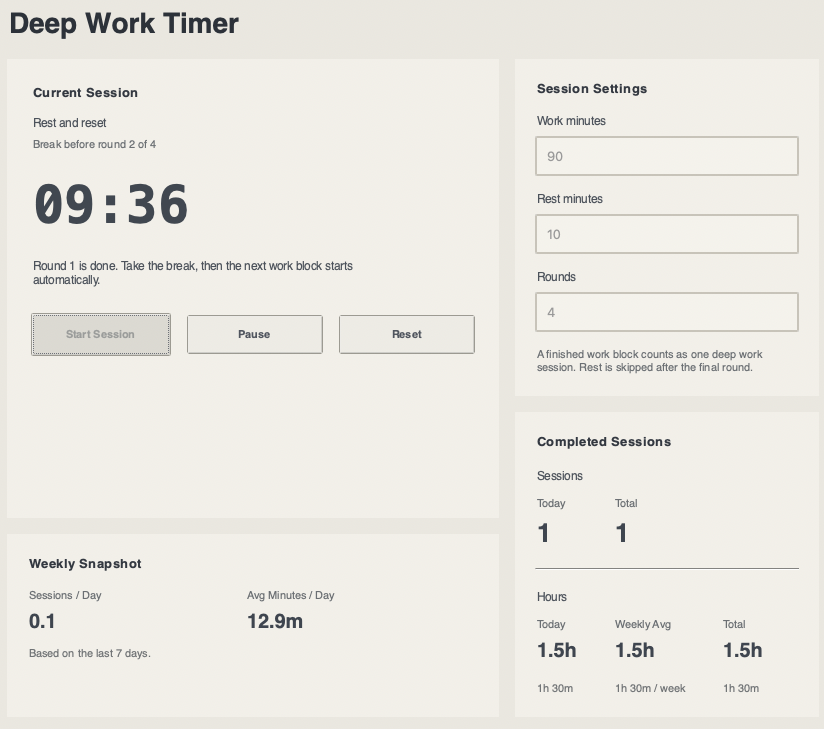Click 'Based on the last 7 days.'

(x=90, y=653)
